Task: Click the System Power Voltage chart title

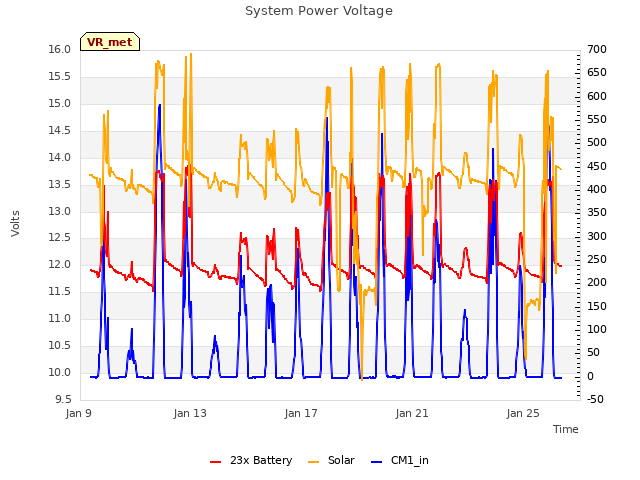Action: [x=319, y=11]
